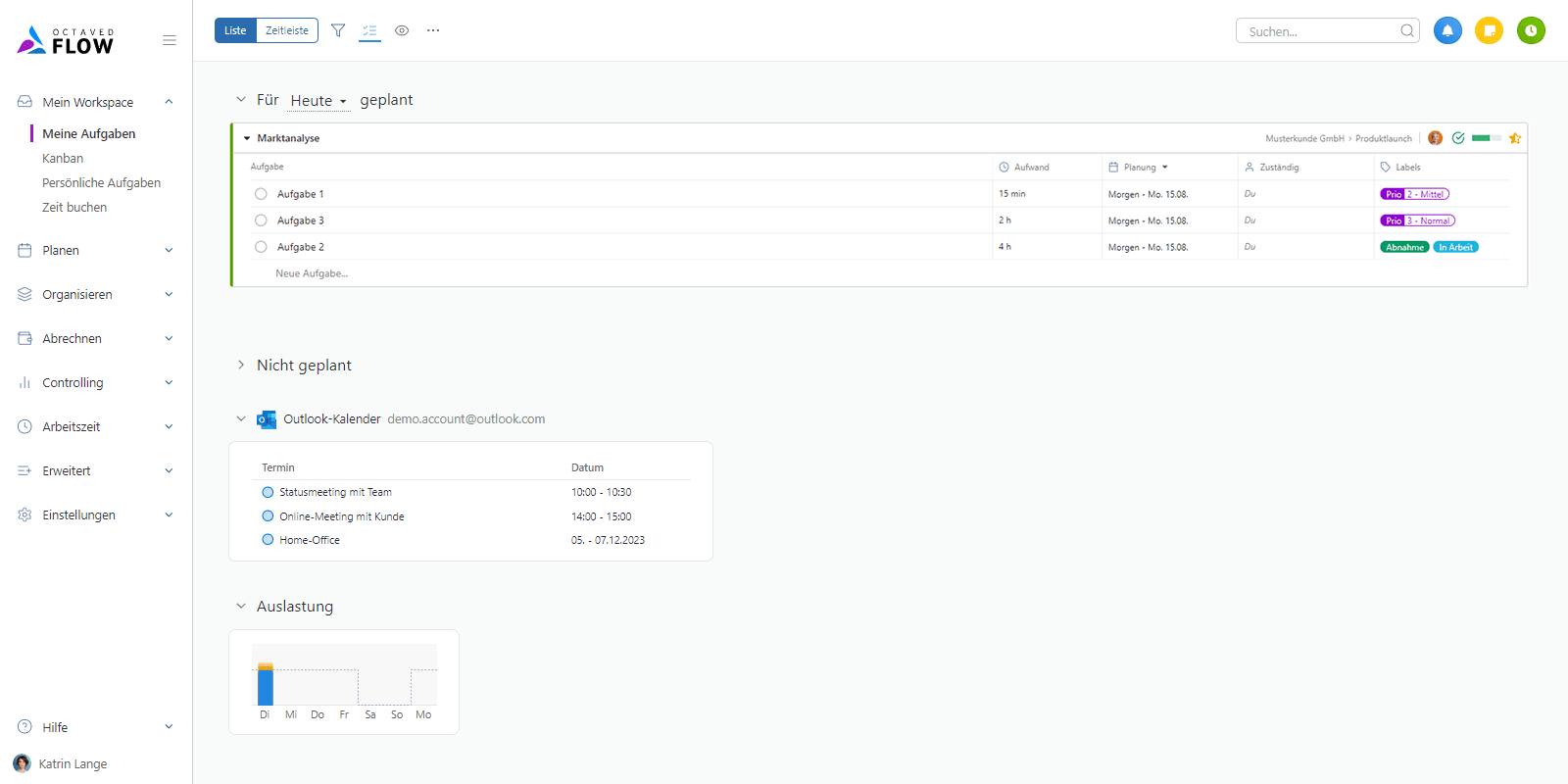The height and width of the screenshot is (784, 1568).
Task: Check off Online-Meeting mit Kunde appointment
Action: tap(268, 515)
